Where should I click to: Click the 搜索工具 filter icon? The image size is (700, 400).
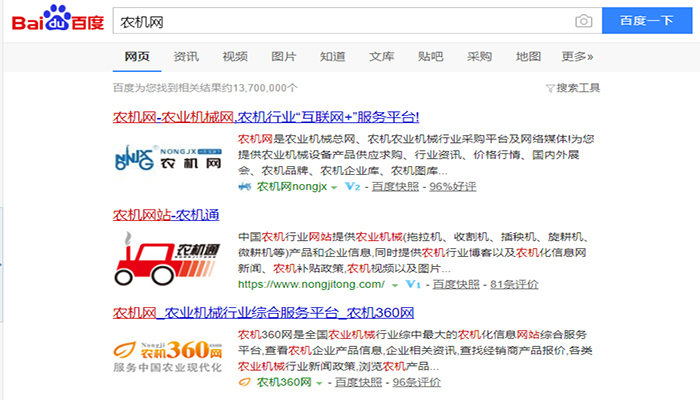(x=549, y=88)
